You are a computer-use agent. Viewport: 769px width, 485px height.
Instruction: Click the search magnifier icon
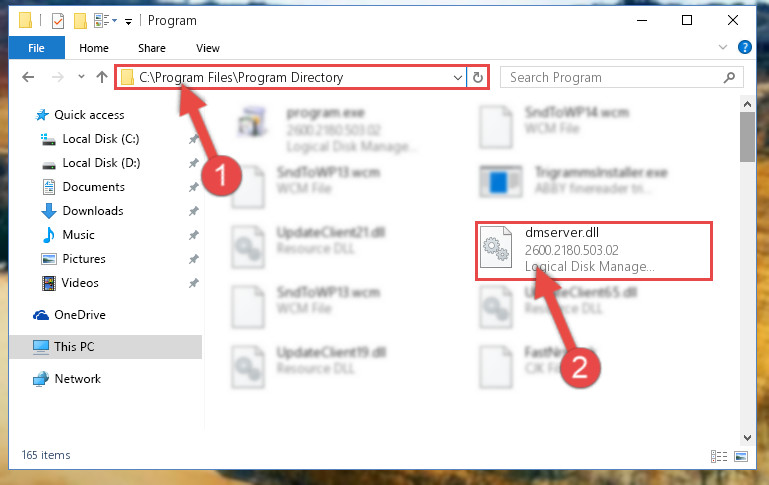pyautogui.click(x=729, y=77)
